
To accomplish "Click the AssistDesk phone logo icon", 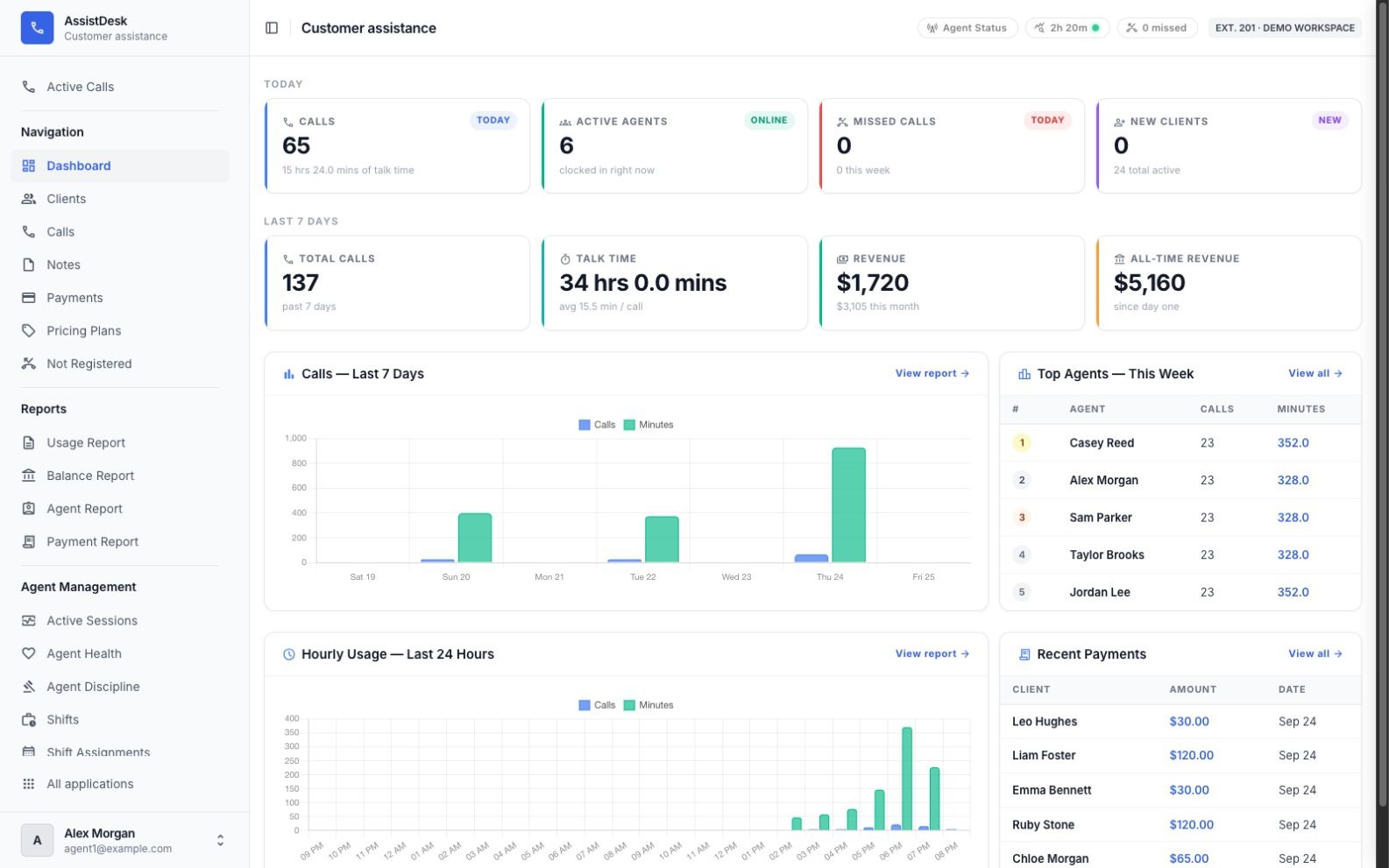I will pos(37,28).
